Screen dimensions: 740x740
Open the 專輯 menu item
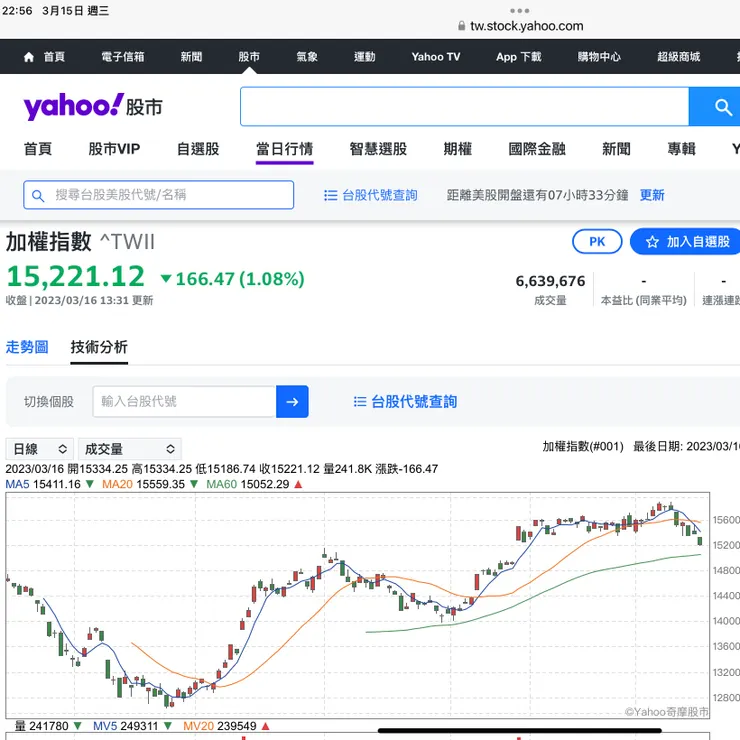[x=681, y=149]
